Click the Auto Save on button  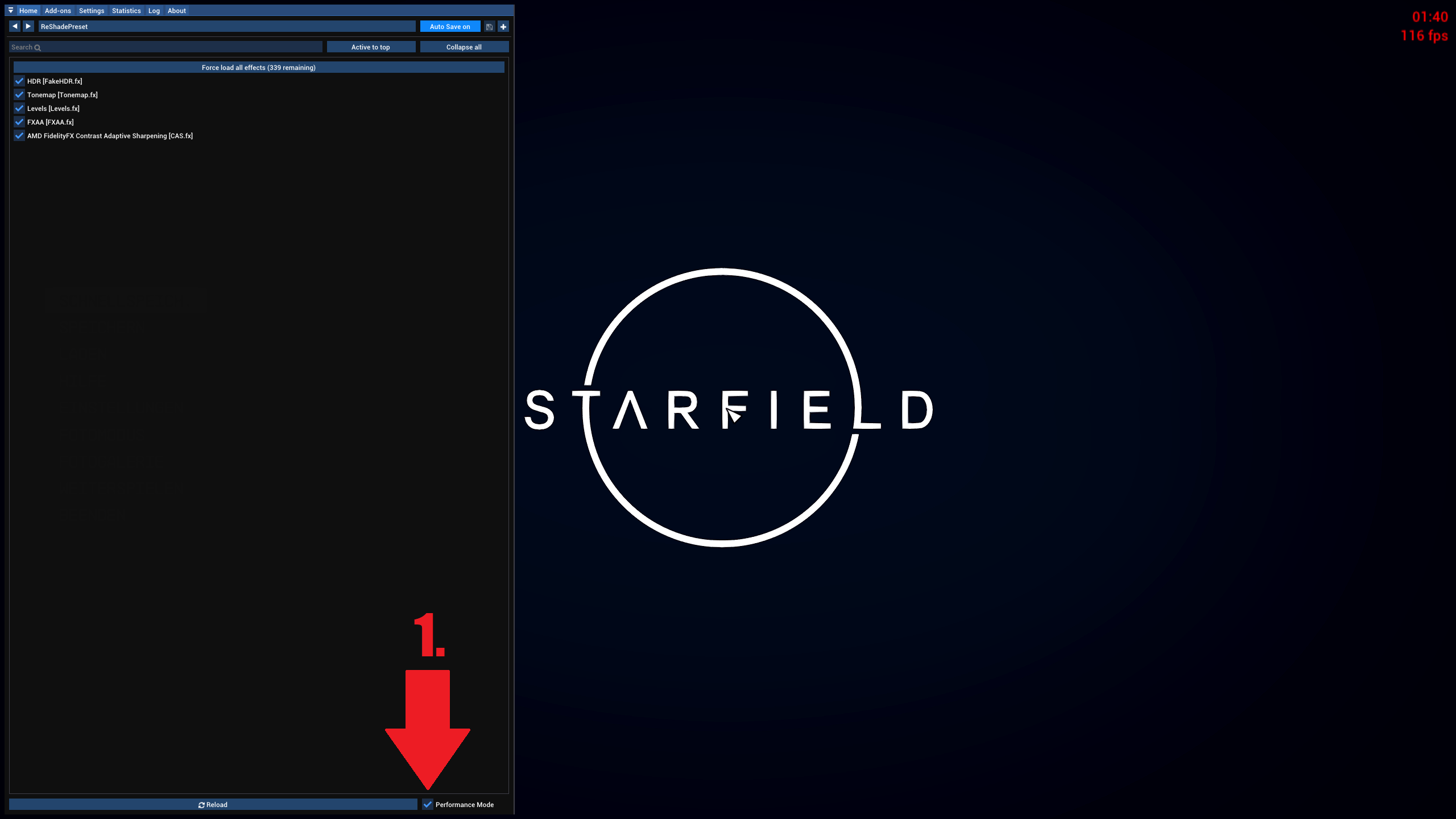pyautogui.click(x=449, y=26)
